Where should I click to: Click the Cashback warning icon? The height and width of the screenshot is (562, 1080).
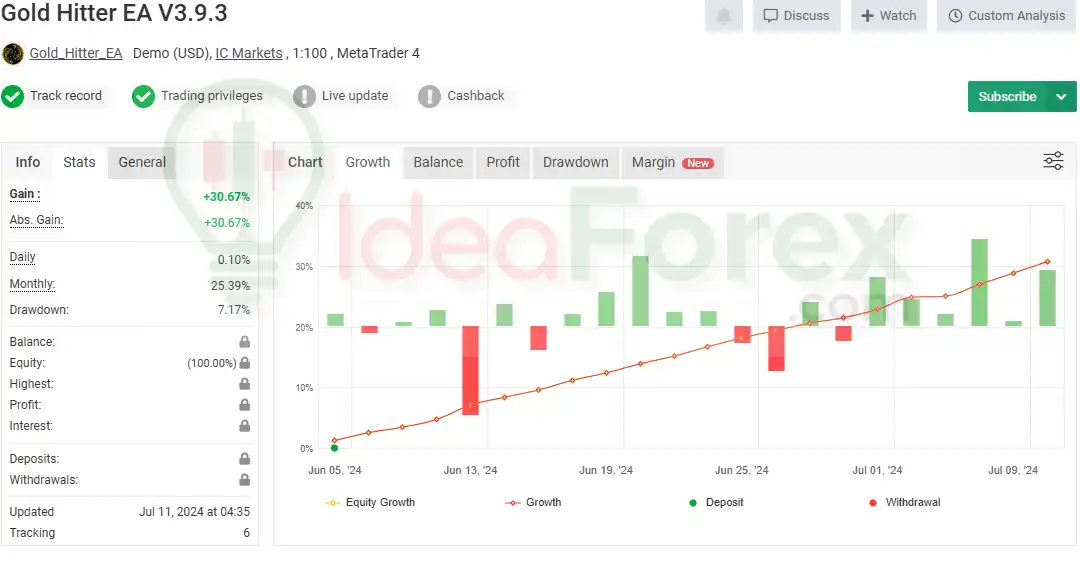coord(429,96)
